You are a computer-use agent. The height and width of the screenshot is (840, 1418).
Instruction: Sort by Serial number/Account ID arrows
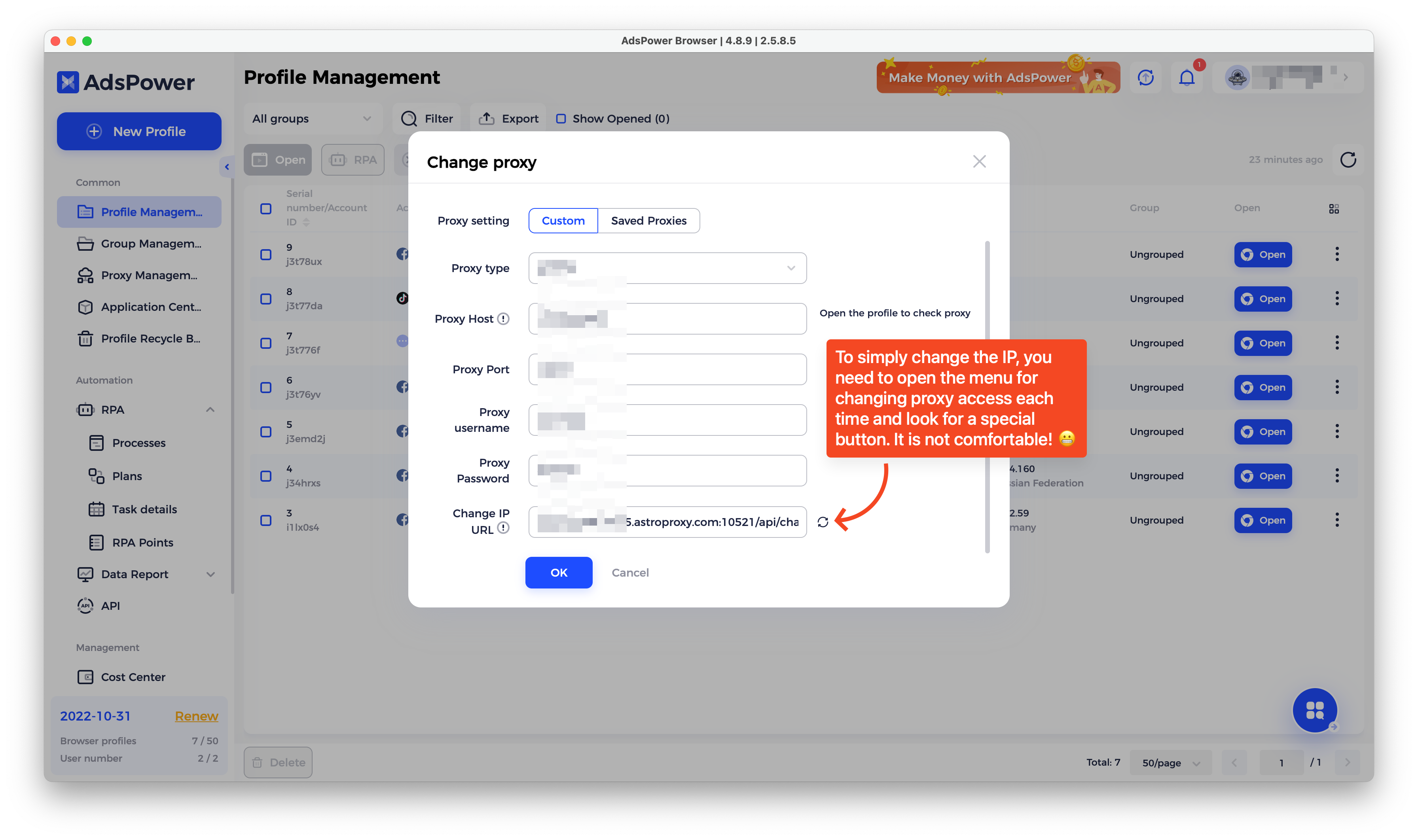(306, 222)
